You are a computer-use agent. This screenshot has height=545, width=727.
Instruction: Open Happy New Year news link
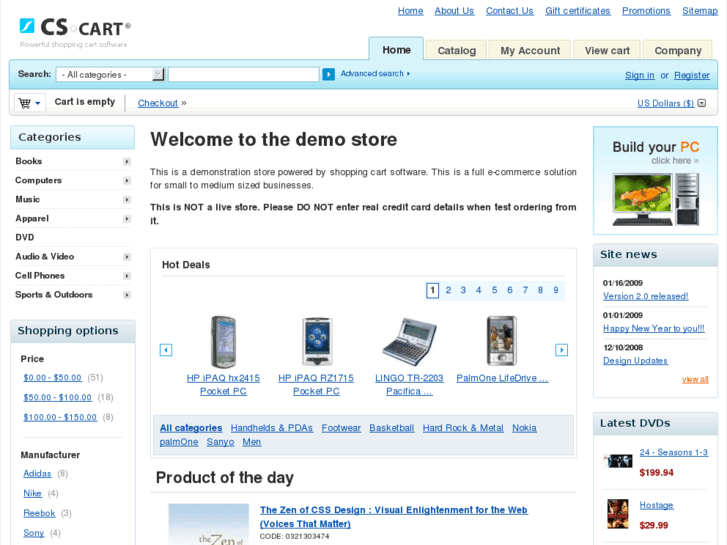pyautogui.click(x=654, y=328)
